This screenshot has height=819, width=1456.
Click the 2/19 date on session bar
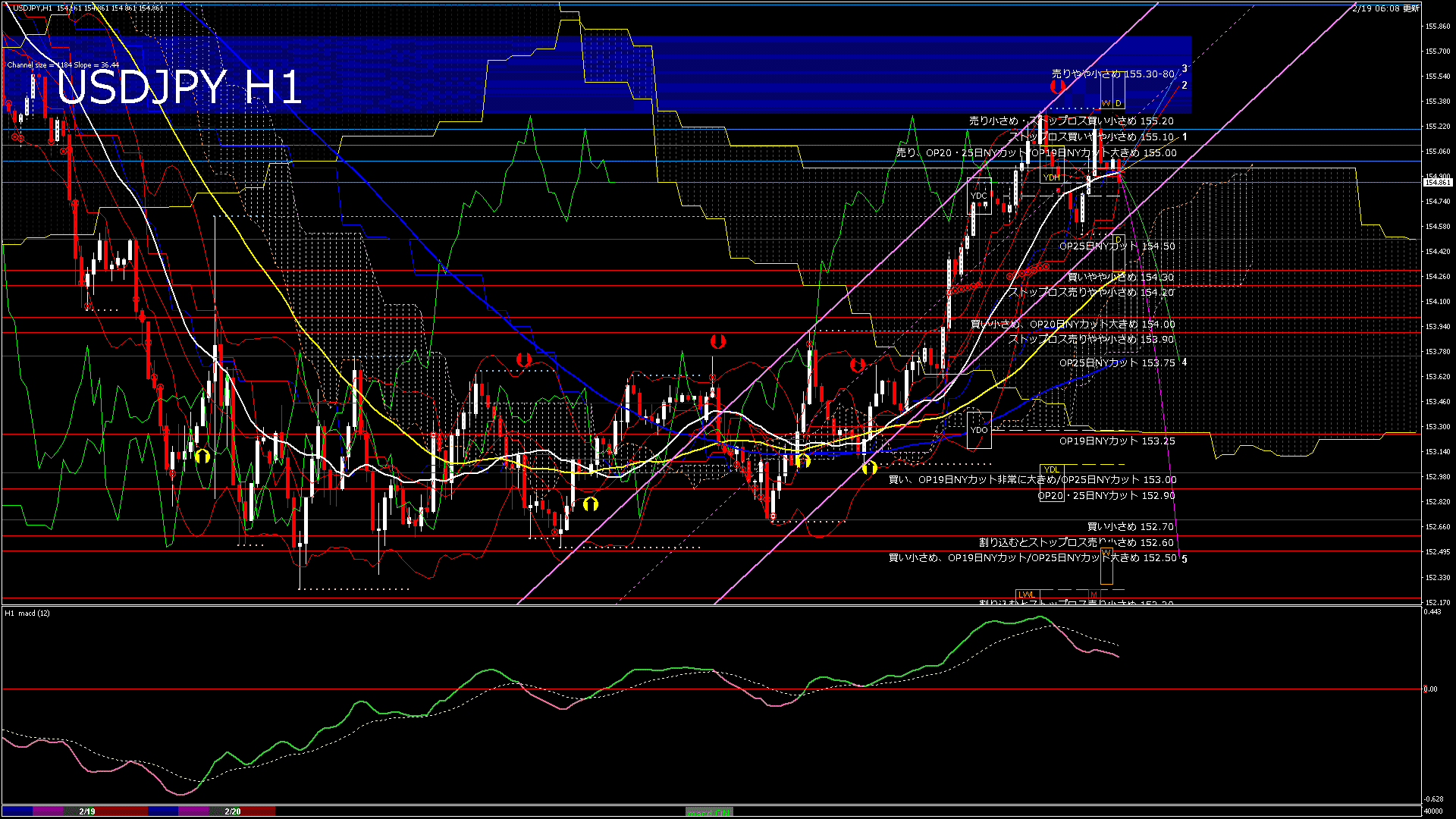[87, 811]
